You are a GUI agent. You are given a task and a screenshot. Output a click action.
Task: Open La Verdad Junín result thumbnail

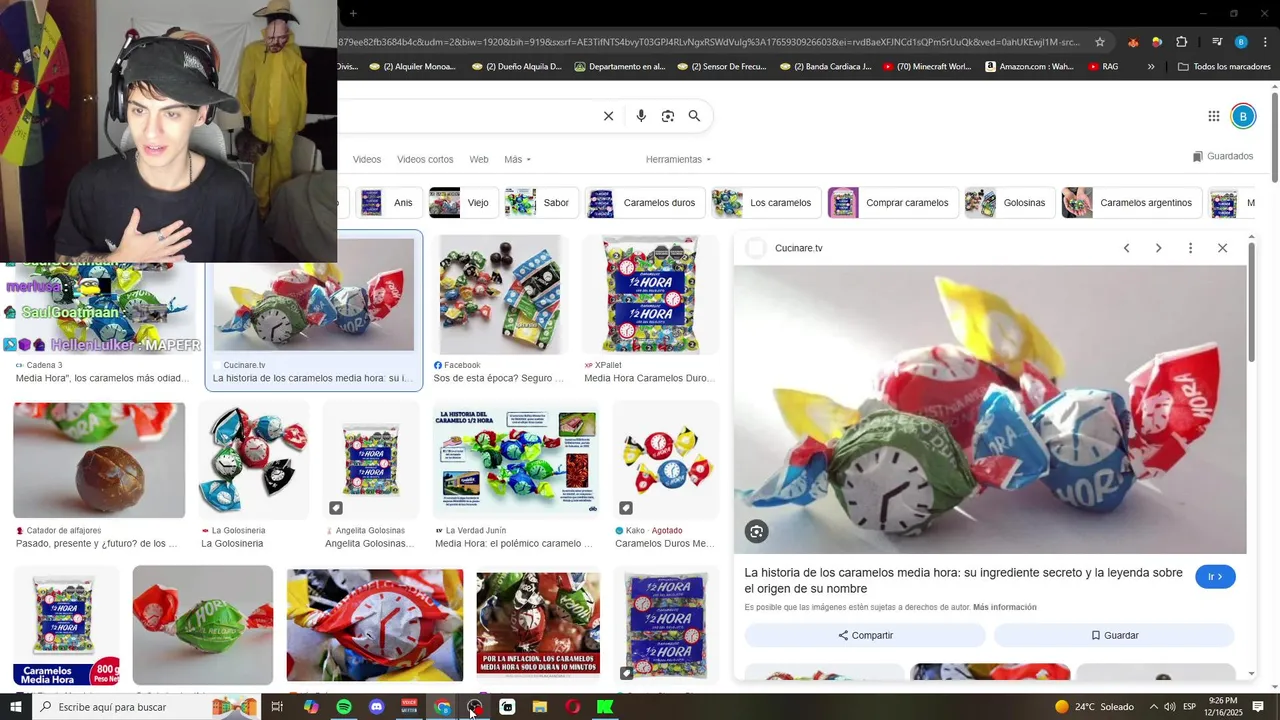pyautogui.click(x=516, y=460)
